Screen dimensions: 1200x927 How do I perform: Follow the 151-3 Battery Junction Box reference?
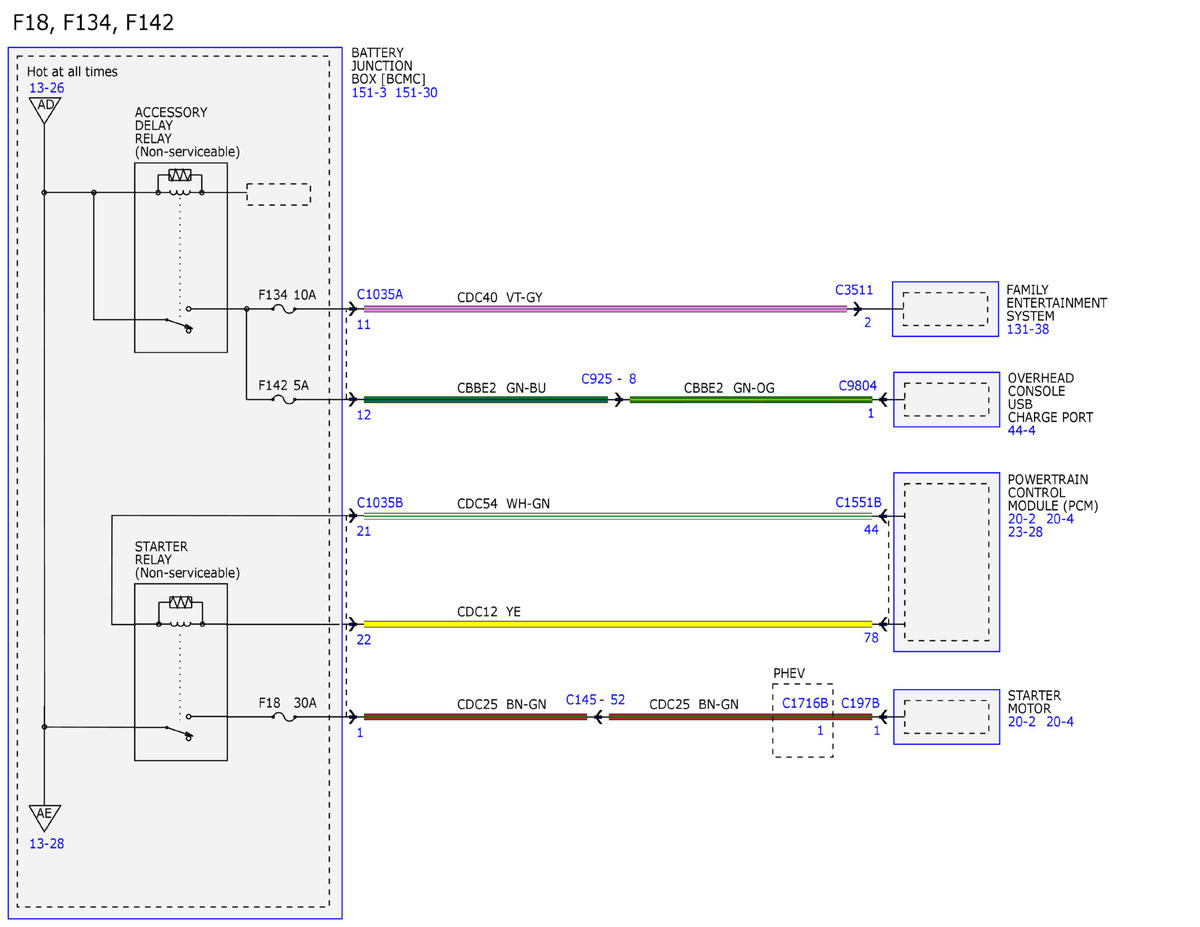(x=369, y=93)
